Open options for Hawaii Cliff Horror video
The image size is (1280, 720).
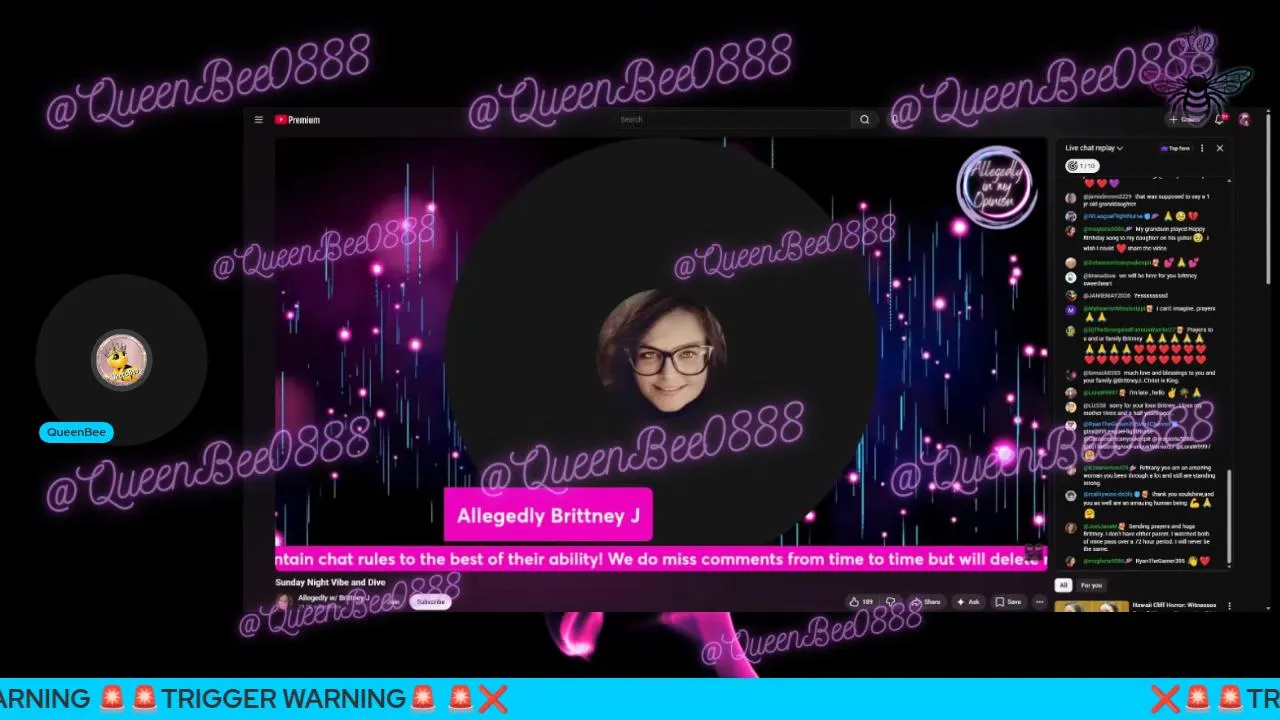(1229, 606)
